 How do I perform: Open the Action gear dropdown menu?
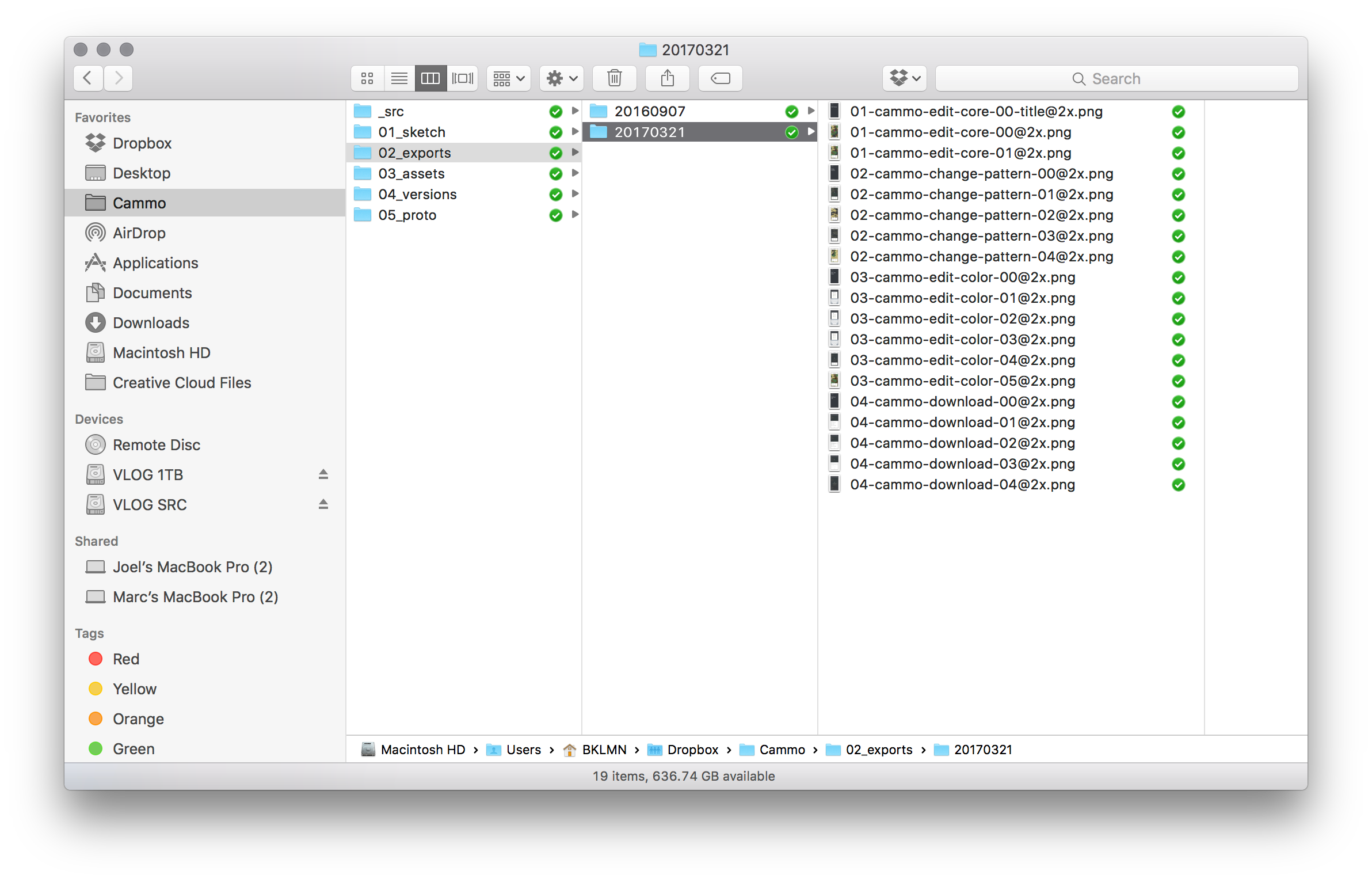(561, 78)
